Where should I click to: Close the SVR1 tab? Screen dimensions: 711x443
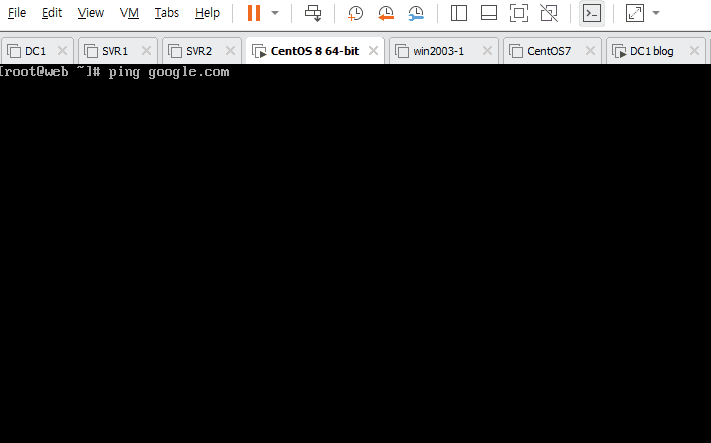[x=146, y=51]
